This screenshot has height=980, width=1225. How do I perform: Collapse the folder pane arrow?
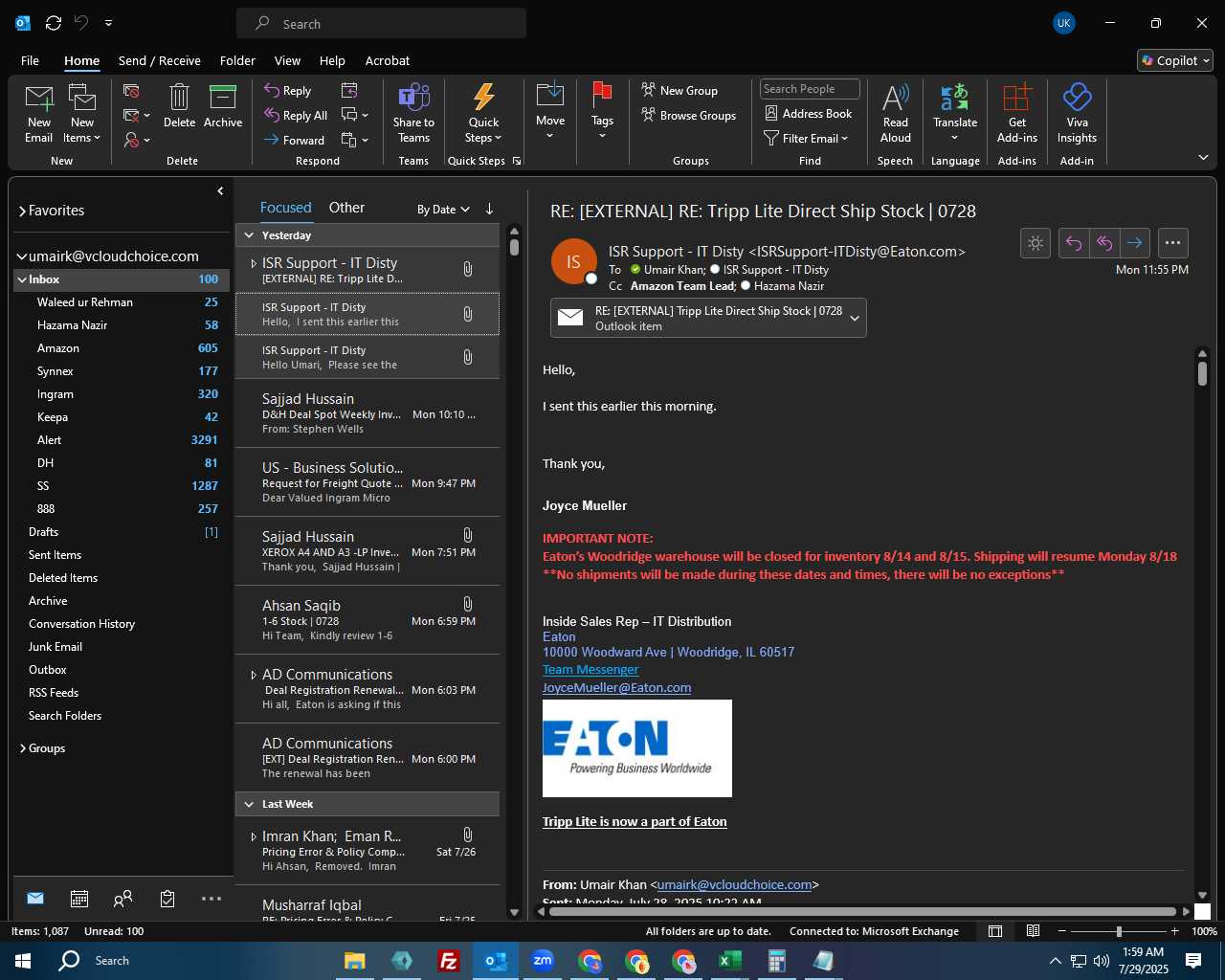[x=220, y=191]
